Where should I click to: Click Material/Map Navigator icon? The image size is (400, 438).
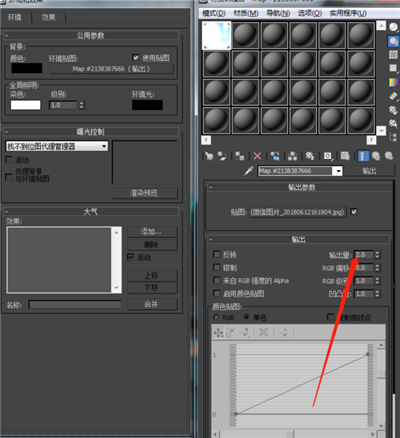(393, 137)
